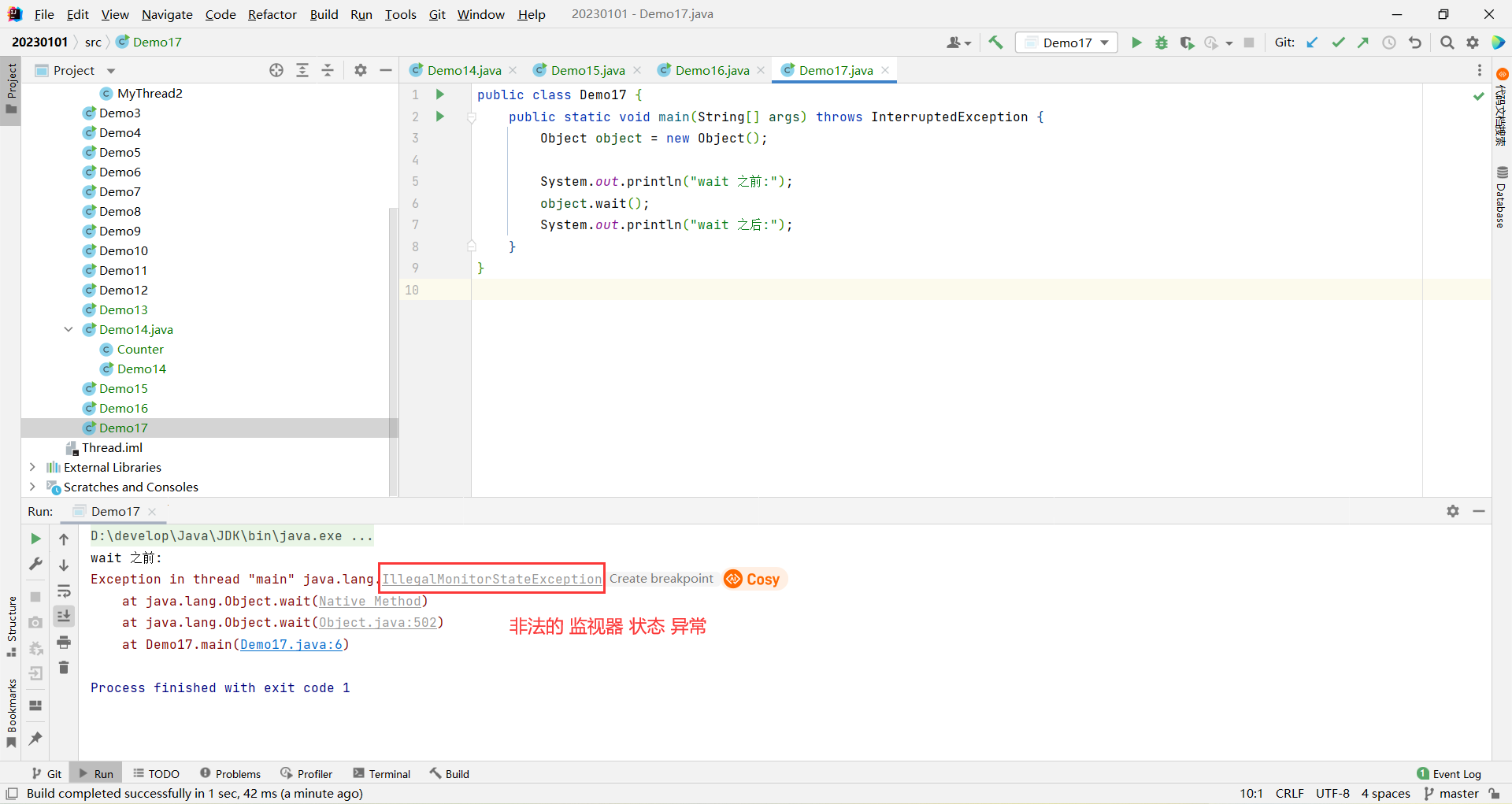Open wrench settings in Run panel
Image resolution: width=1512 pixels, height=804 pixels.
(x=35, y=565)
